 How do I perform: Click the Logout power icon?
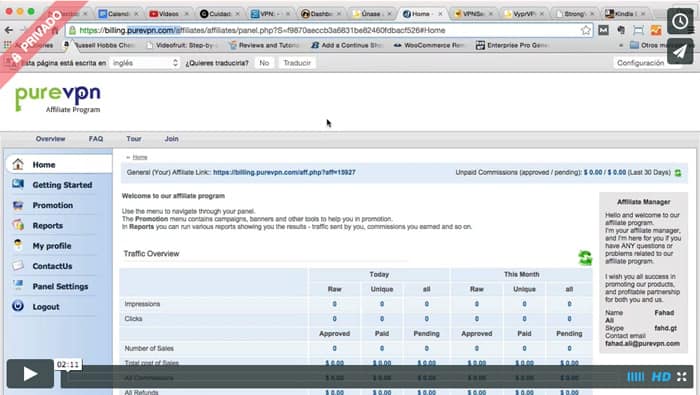[18, 306]
